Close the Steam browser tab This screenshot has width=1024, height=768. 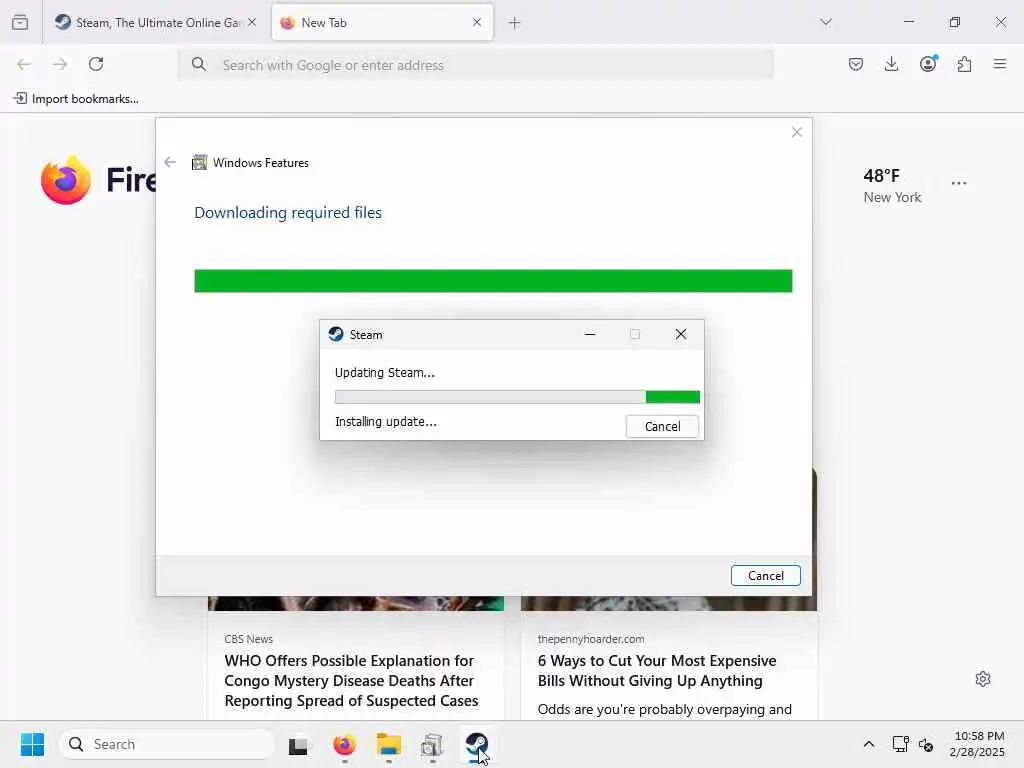pyautogui.click(x=252, y=22)
